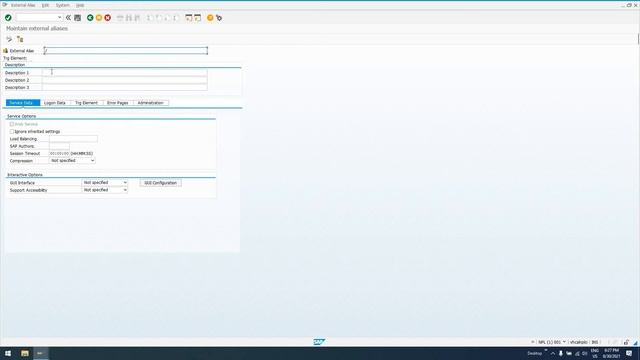Click the network icon in the system tray

click(x=577, y=353)
